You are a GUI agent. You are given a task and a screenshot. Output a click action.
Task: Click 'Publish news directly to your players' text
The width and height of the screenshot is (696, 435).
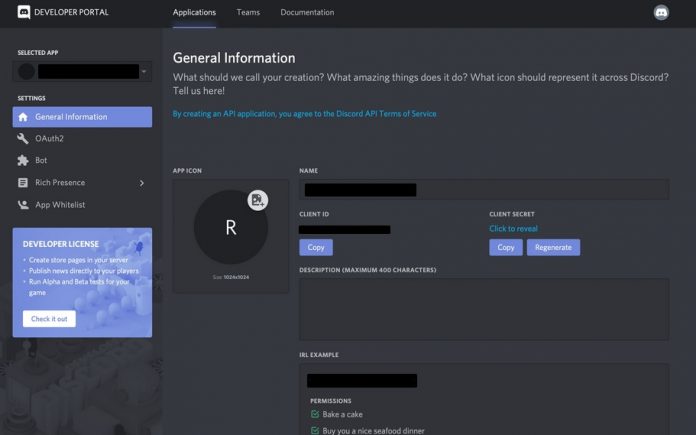coord(84,271)
